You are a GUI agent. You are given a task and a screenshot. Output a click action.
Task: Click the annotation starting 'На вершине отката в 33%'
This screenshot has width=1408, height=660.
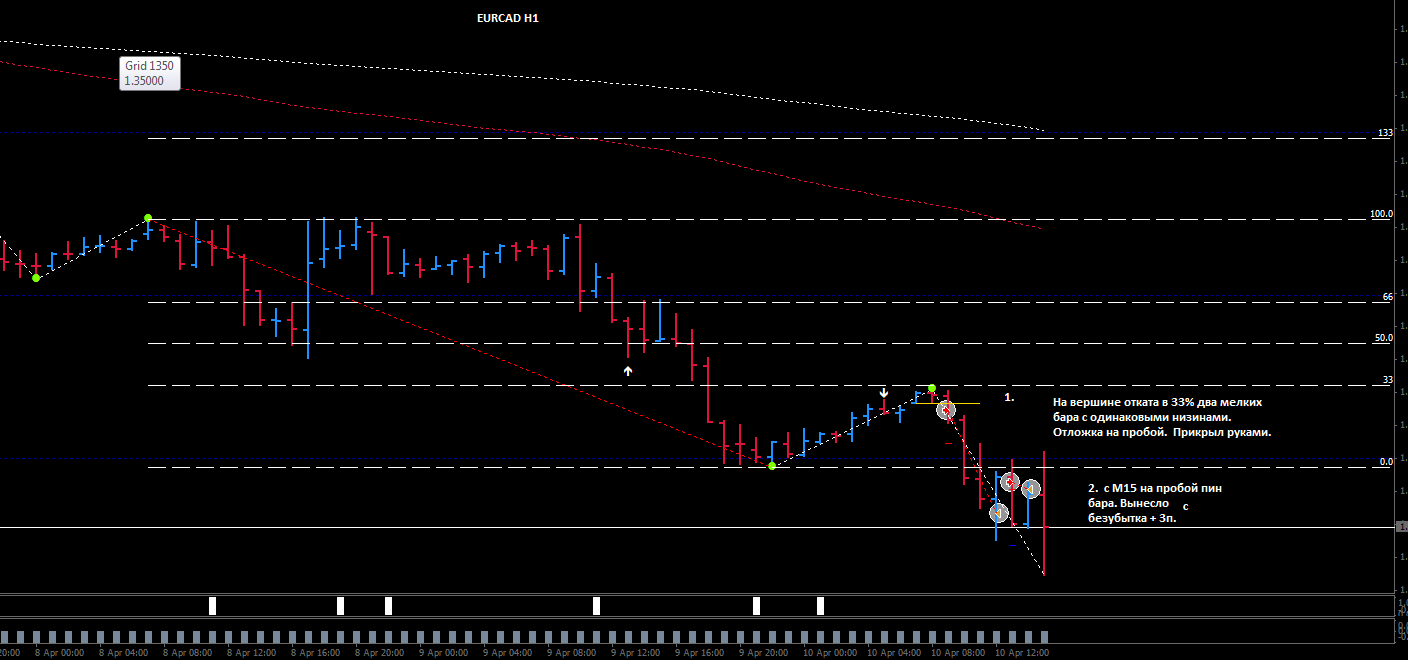(1162, 417)
